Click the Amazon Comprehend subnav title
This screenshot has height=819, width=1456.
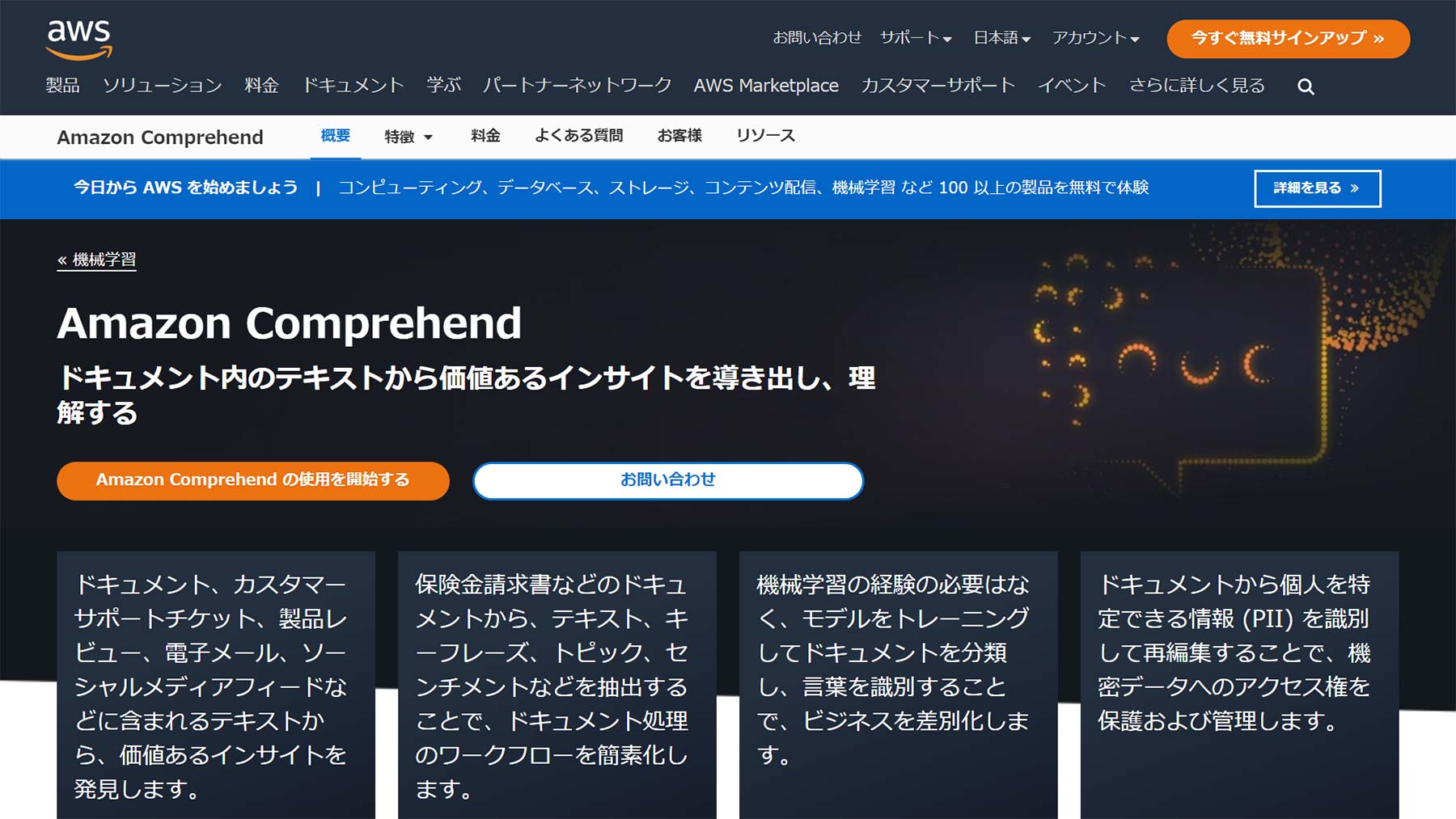[x=160, y=137]
